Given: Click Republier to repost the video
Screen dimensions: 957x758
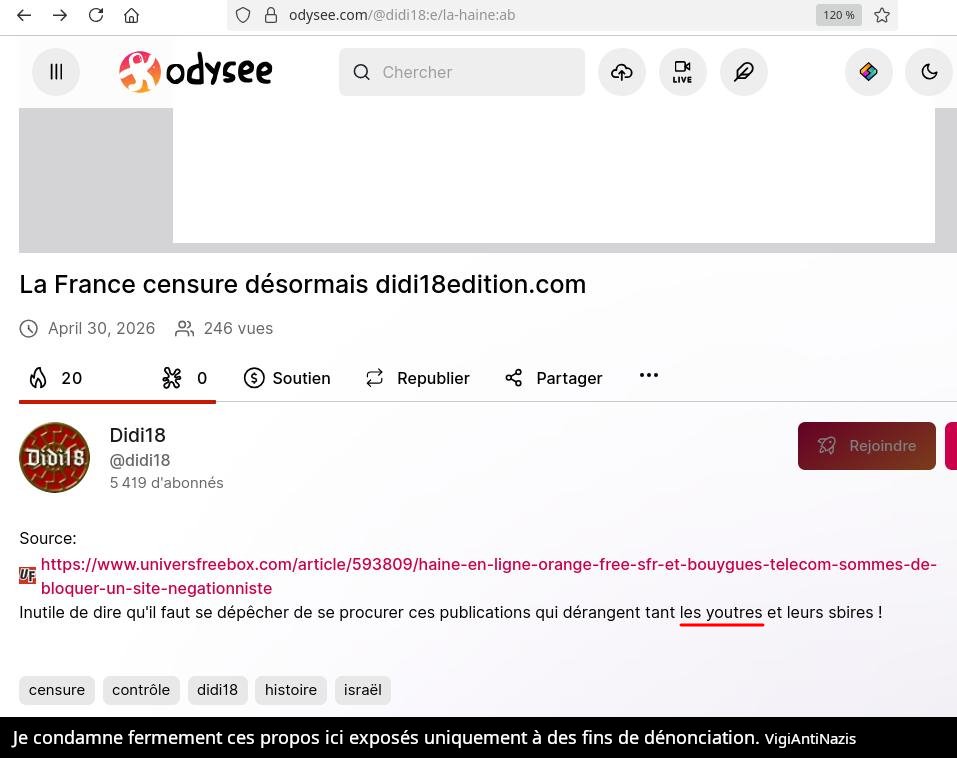Looking at the screenshot, I should click(417, 378).
